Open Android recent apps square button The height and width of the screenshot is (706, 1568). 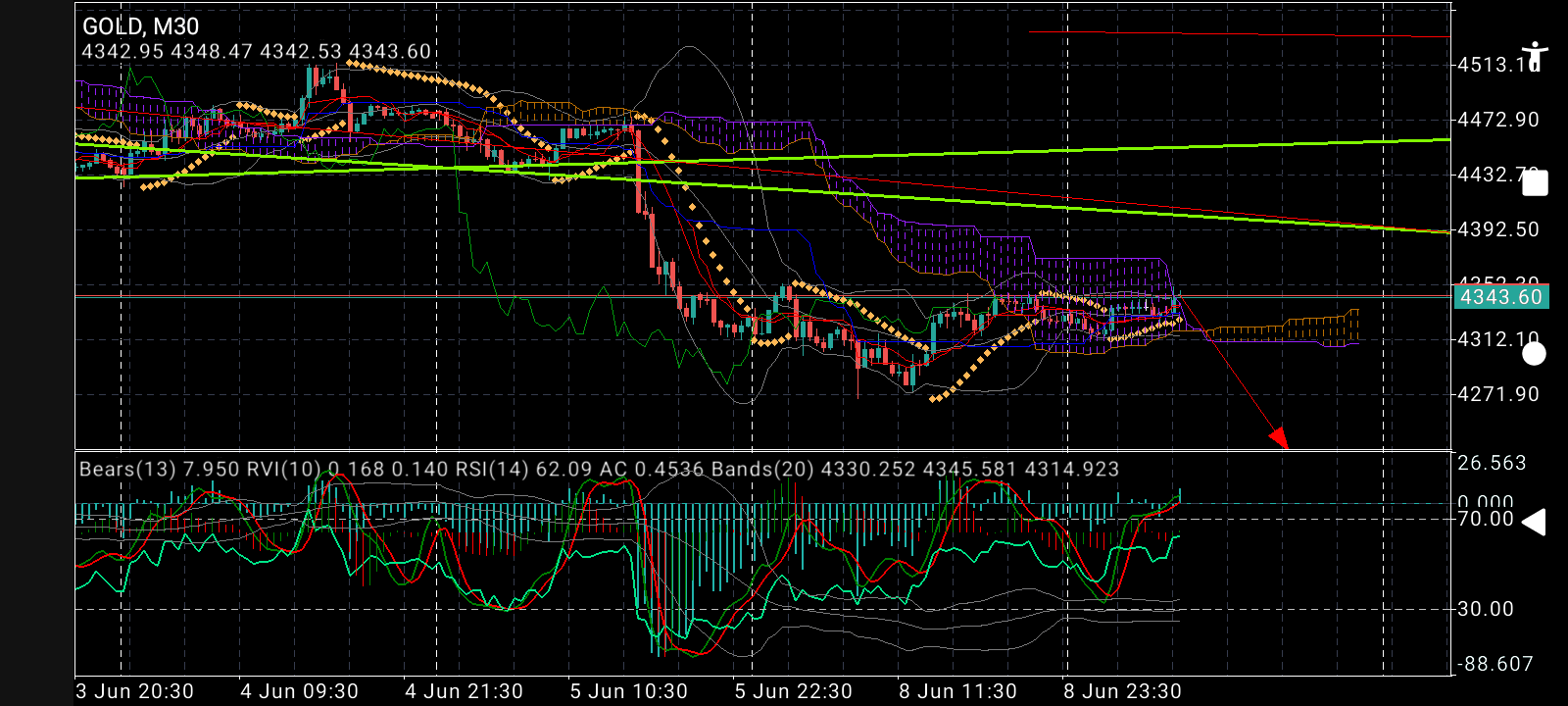pyautogui.click(x=1535, y=183)
